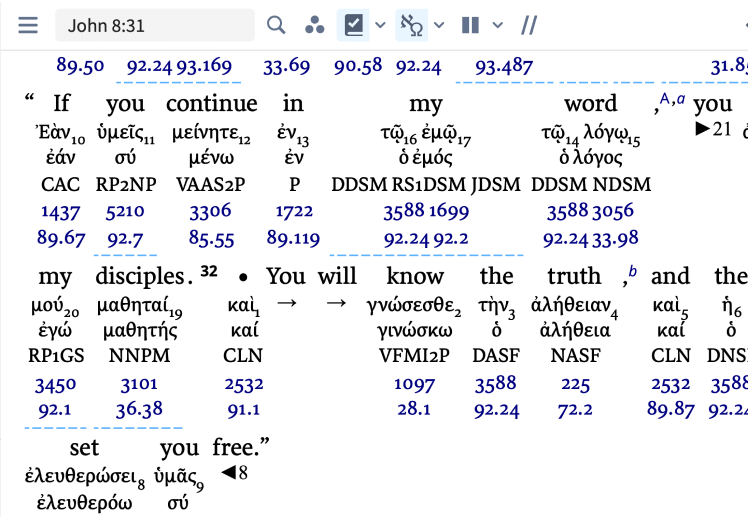Viewport: 748px width, 517px height.
Task: Open the three-dot visual filters icon
Action: pos(314,25)
